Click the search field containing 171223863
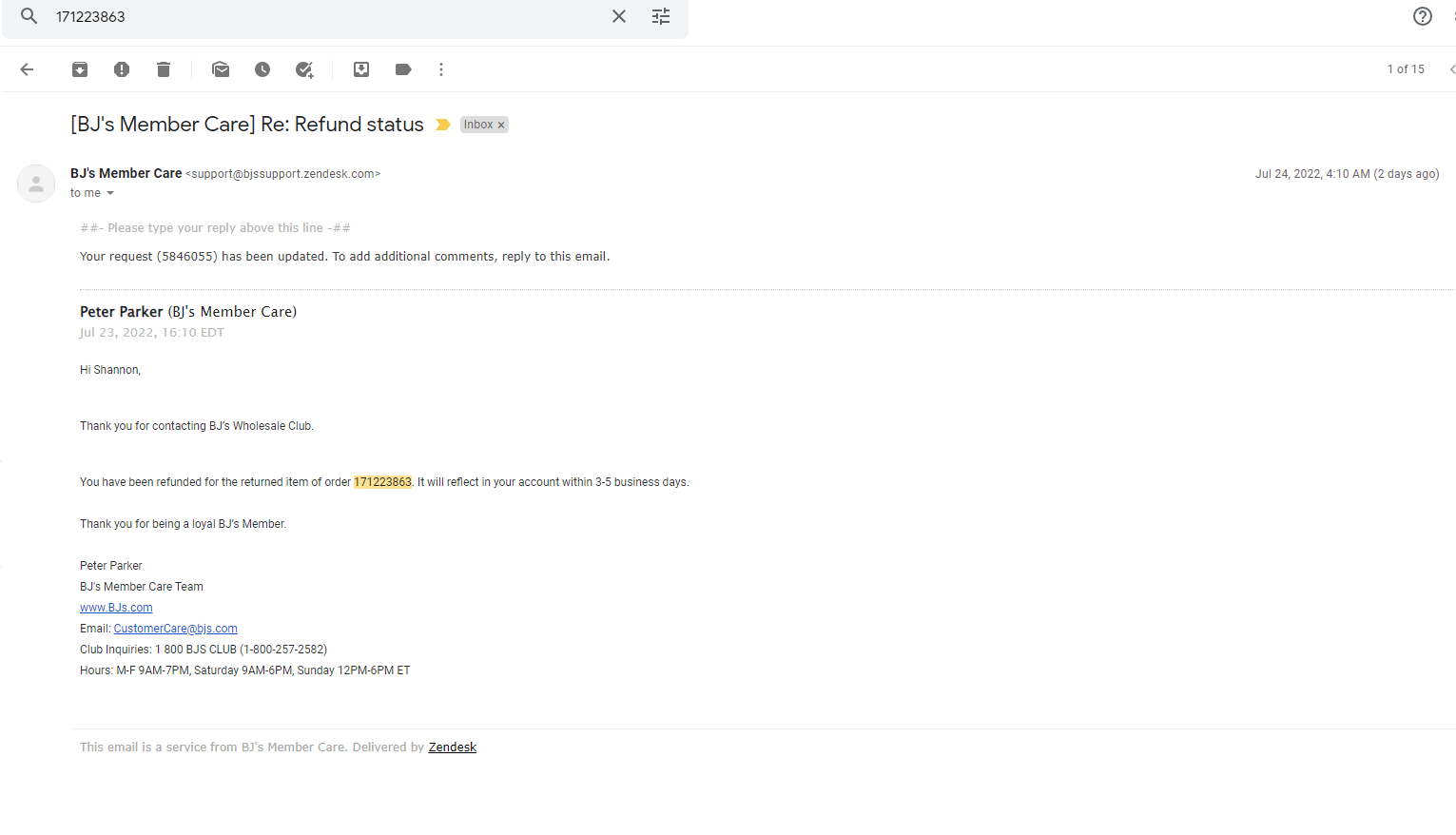The height and width of the screenshot is (835, 1456). click(x=323, y=17)
